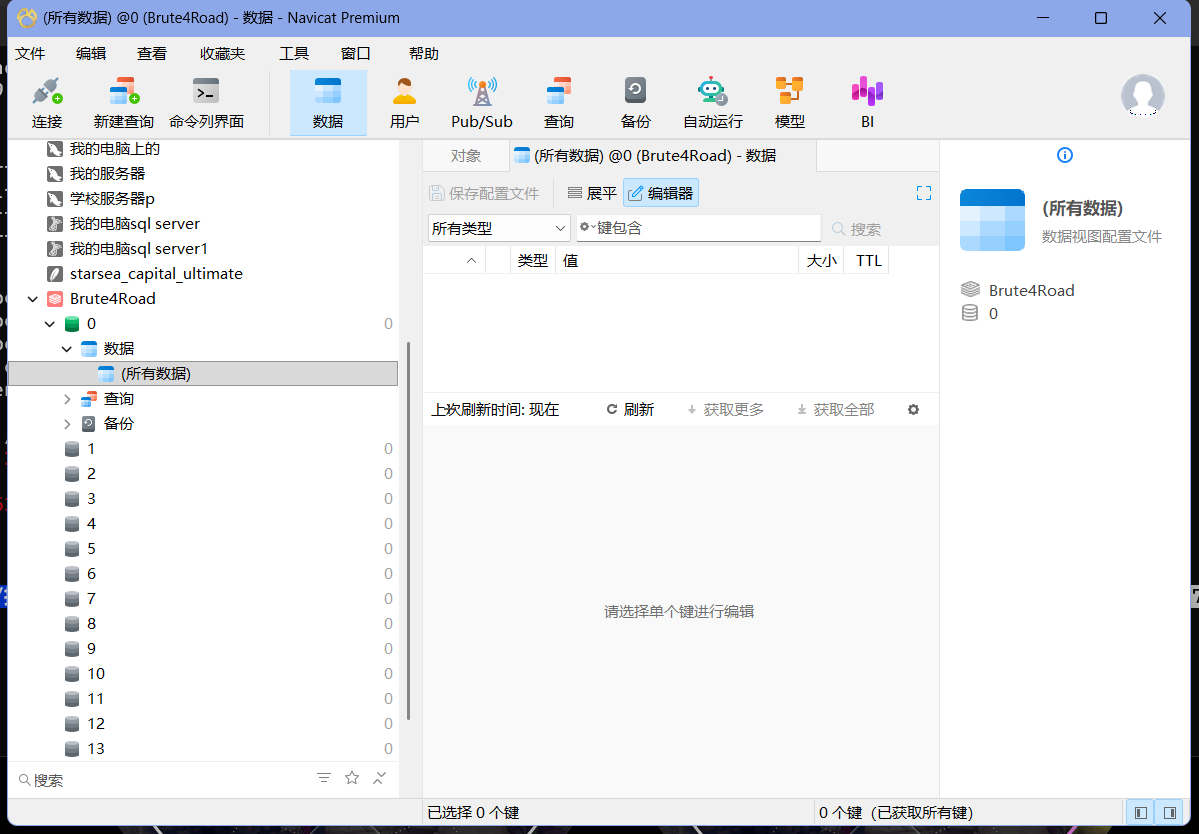Image resolution: width=1199 pixels, height=834 pixels.
Task: Open the 工具 menu
Action: coord(294,54)
